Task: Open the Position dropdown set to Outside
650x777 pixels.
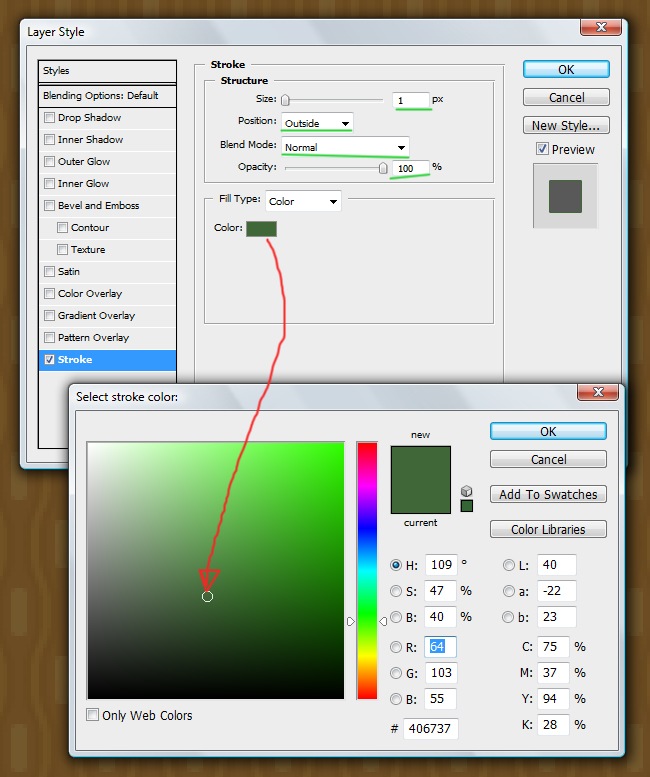Action: pos(317,123)
